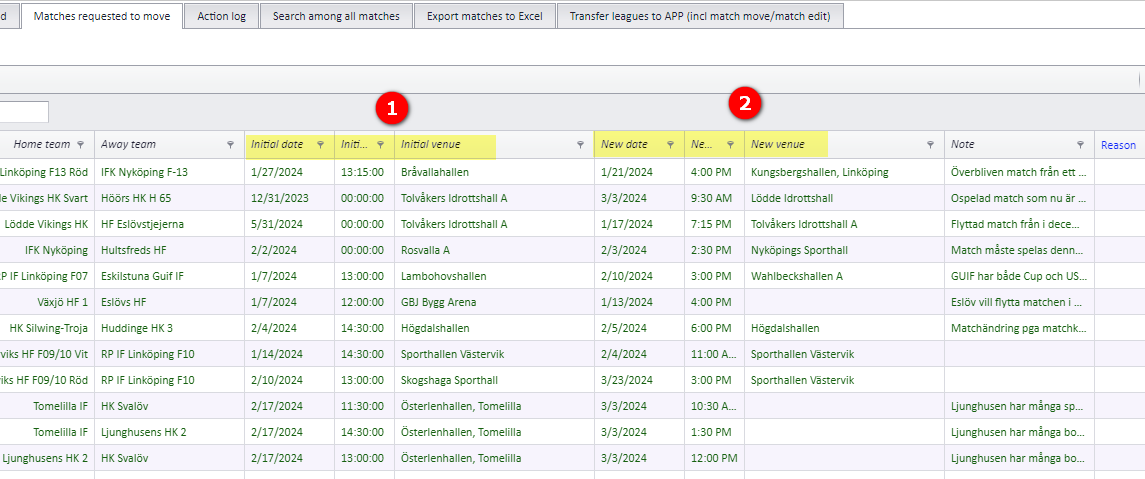
Task: Select new time 7:15 PM cell
Action: [x=714, y=224]
